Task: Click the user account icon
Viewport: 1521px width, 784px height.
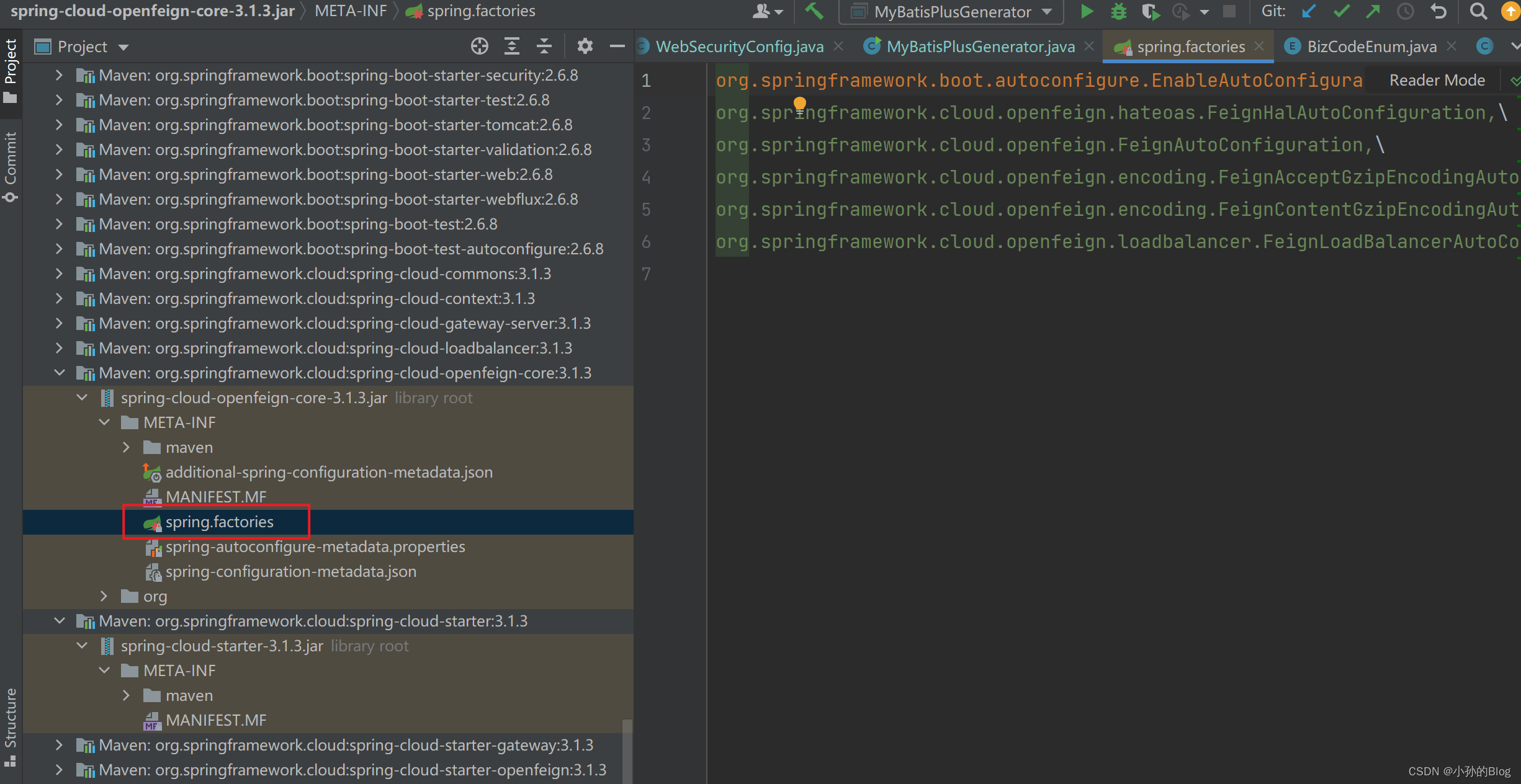Action: [767, 11]
